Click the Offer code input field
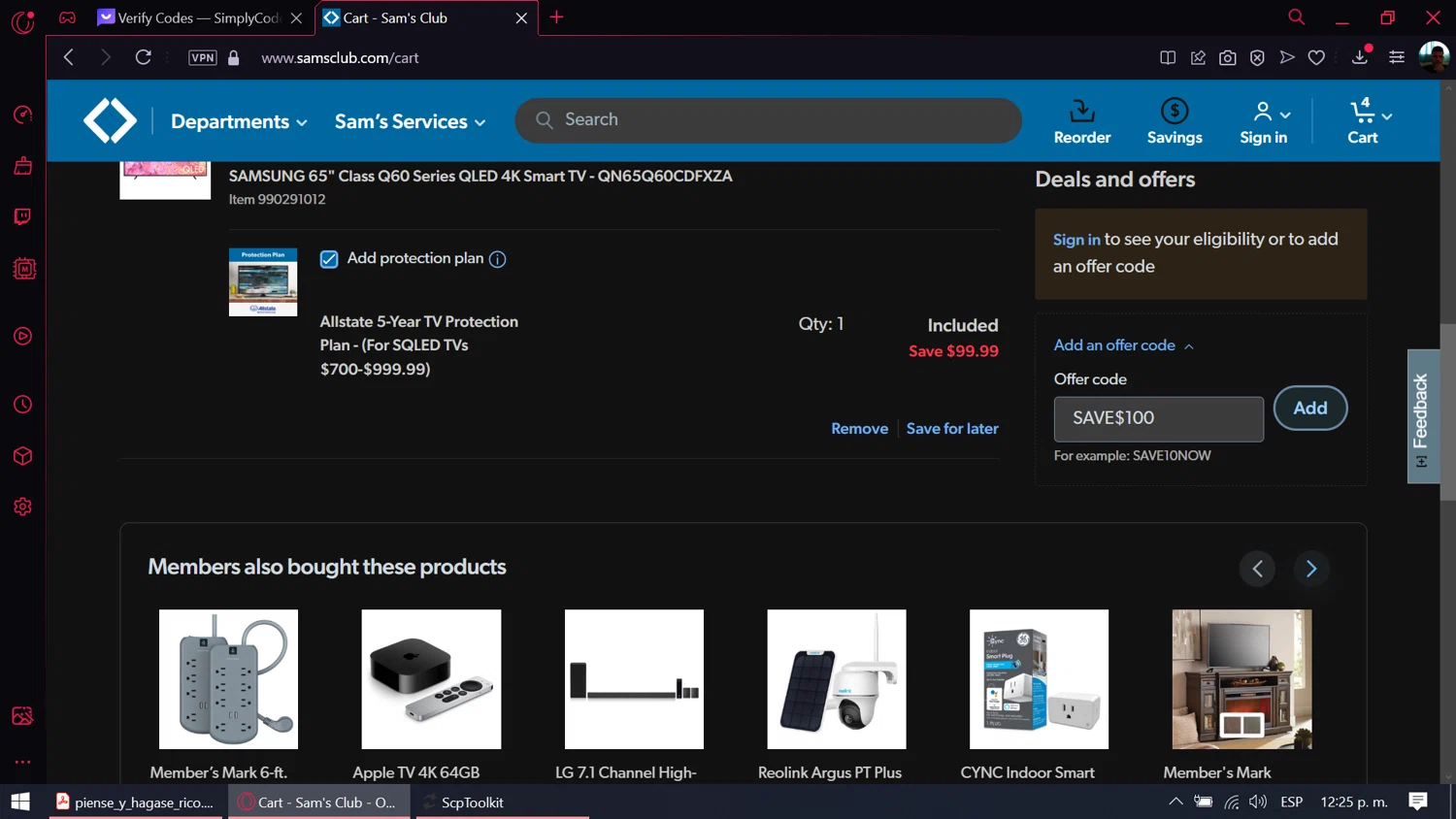 (x=1159, y=418)
